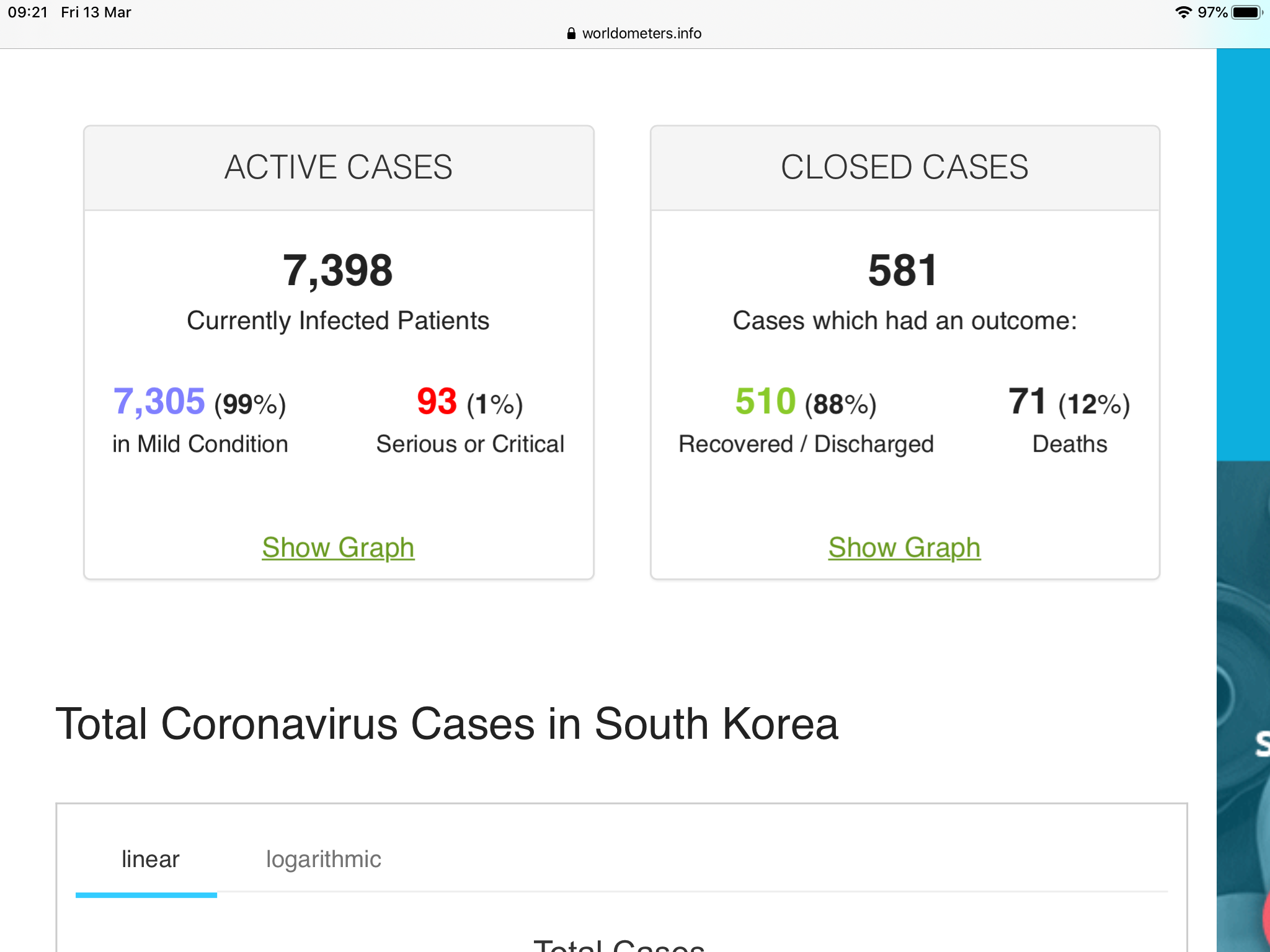Image resolution: width=1270 pixels, height=952 pixels.
Task: Tap the 09:21 clock in status bar
Action: (x=27, y=12)
